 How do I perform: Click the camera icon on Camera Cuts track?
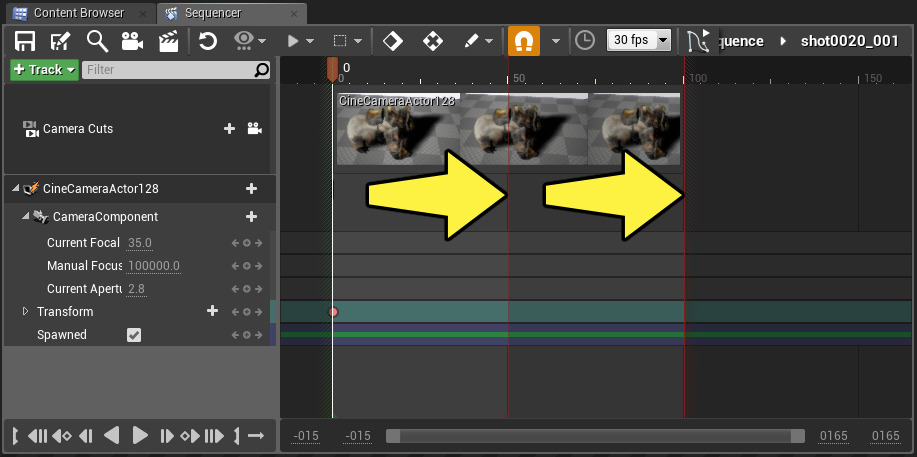pyautogui.click(x=254, y=129)
